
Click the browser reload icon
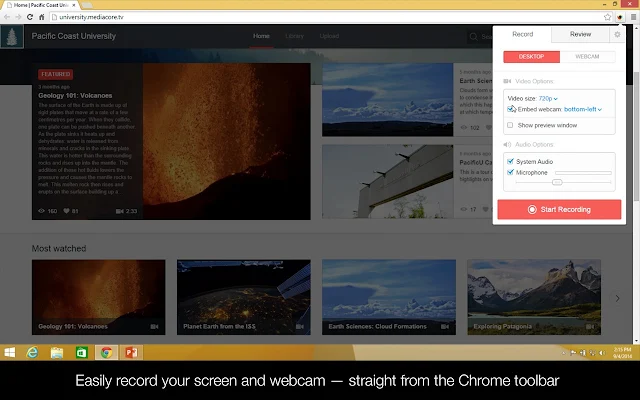pos(30,17)
